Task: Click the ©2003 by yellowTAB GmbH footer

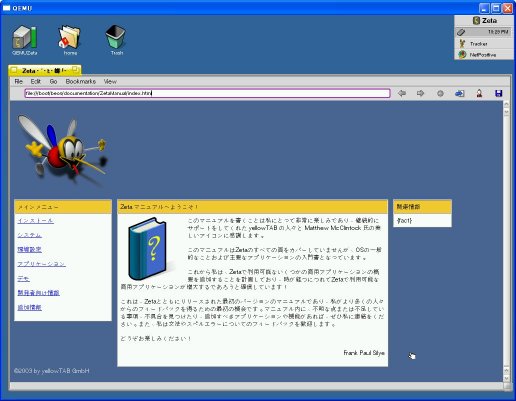Action: (52, 371)
